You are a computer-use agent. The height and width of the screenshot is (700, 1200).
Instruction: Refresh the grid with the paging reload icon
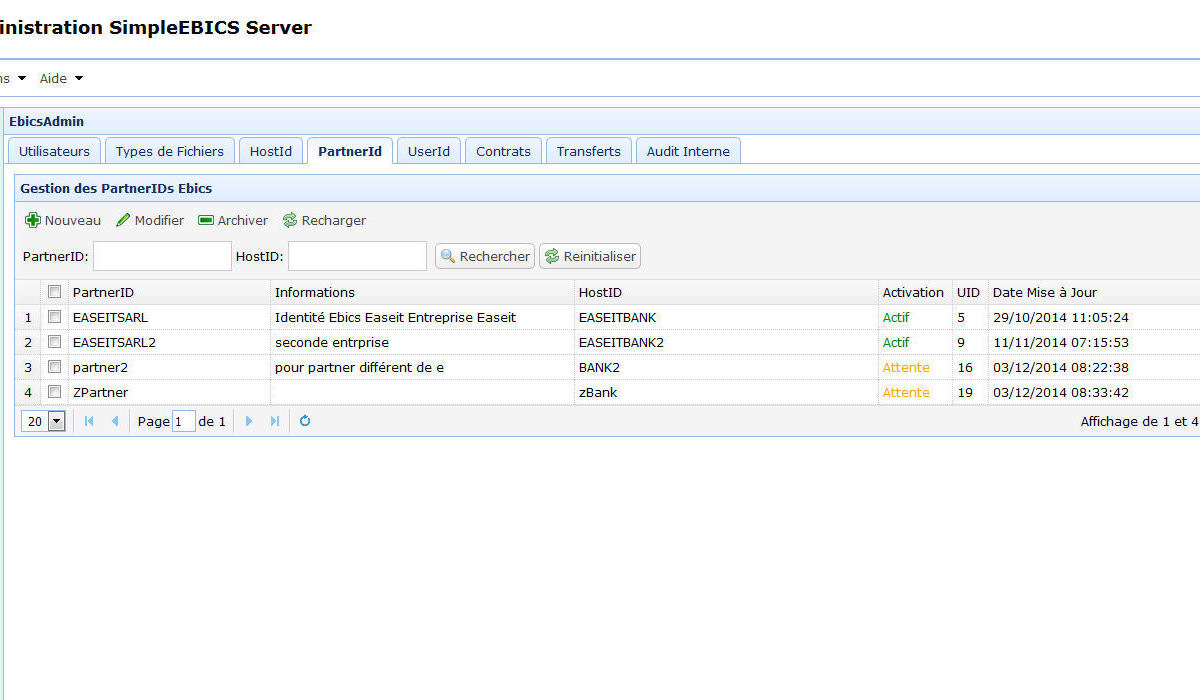click(305, 421)
